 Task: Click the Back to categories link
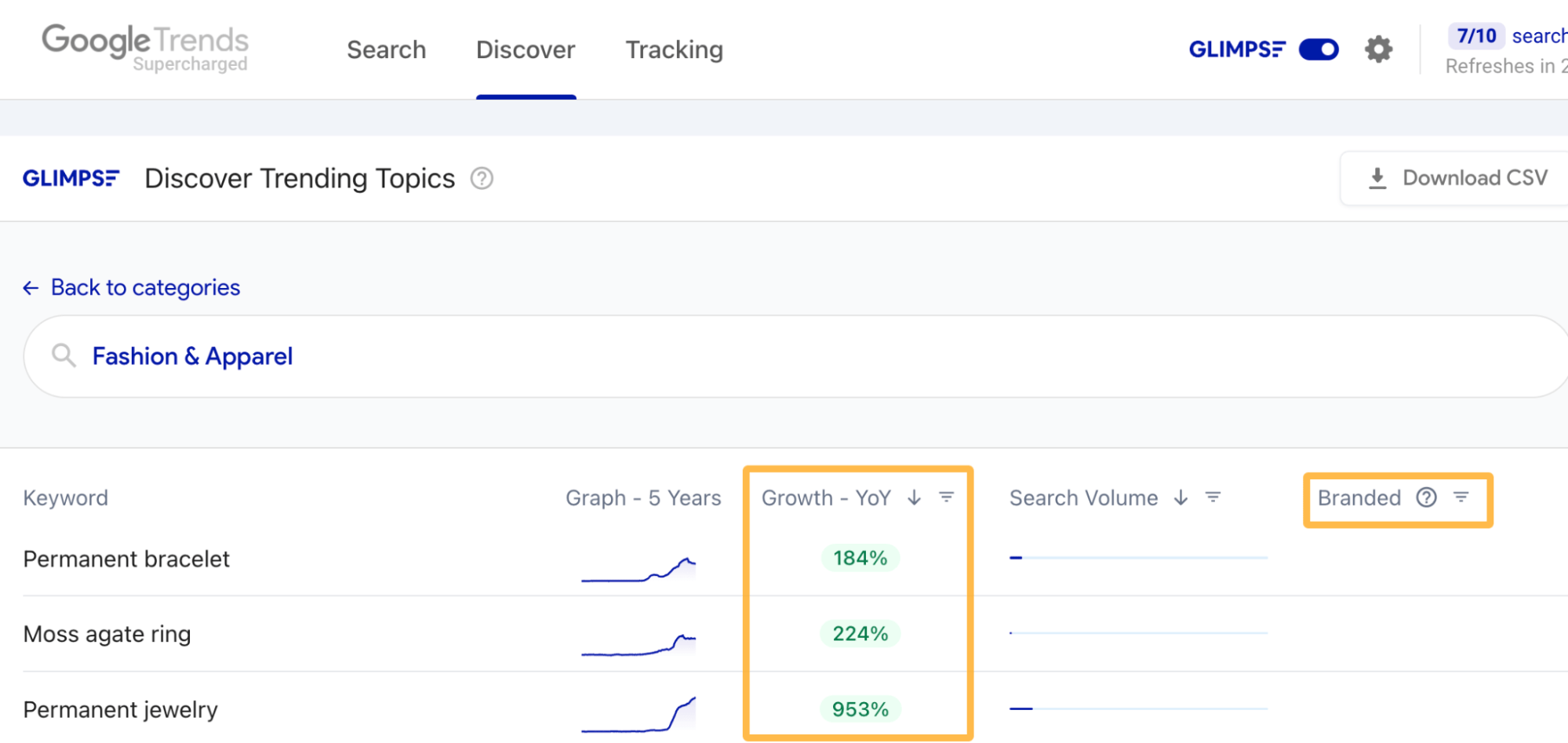[145, 287]
